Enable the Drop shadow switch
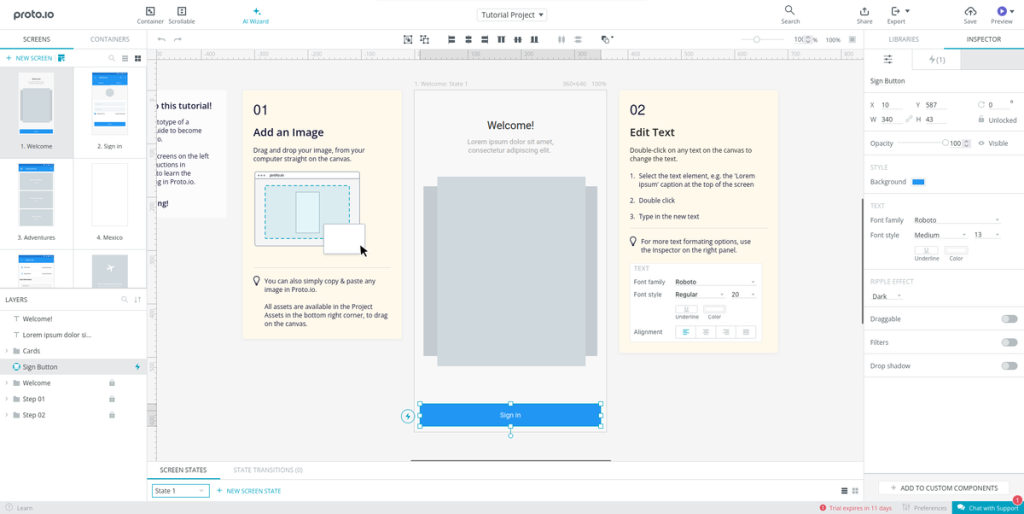Viewport: 1024px width, 514px height. tap(1009, 366)
